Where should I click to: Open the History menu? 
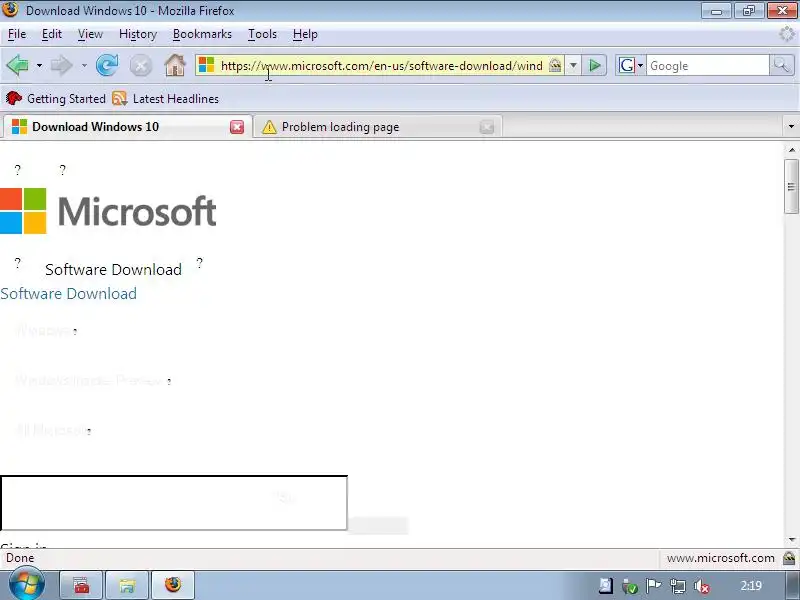point(138,34)
